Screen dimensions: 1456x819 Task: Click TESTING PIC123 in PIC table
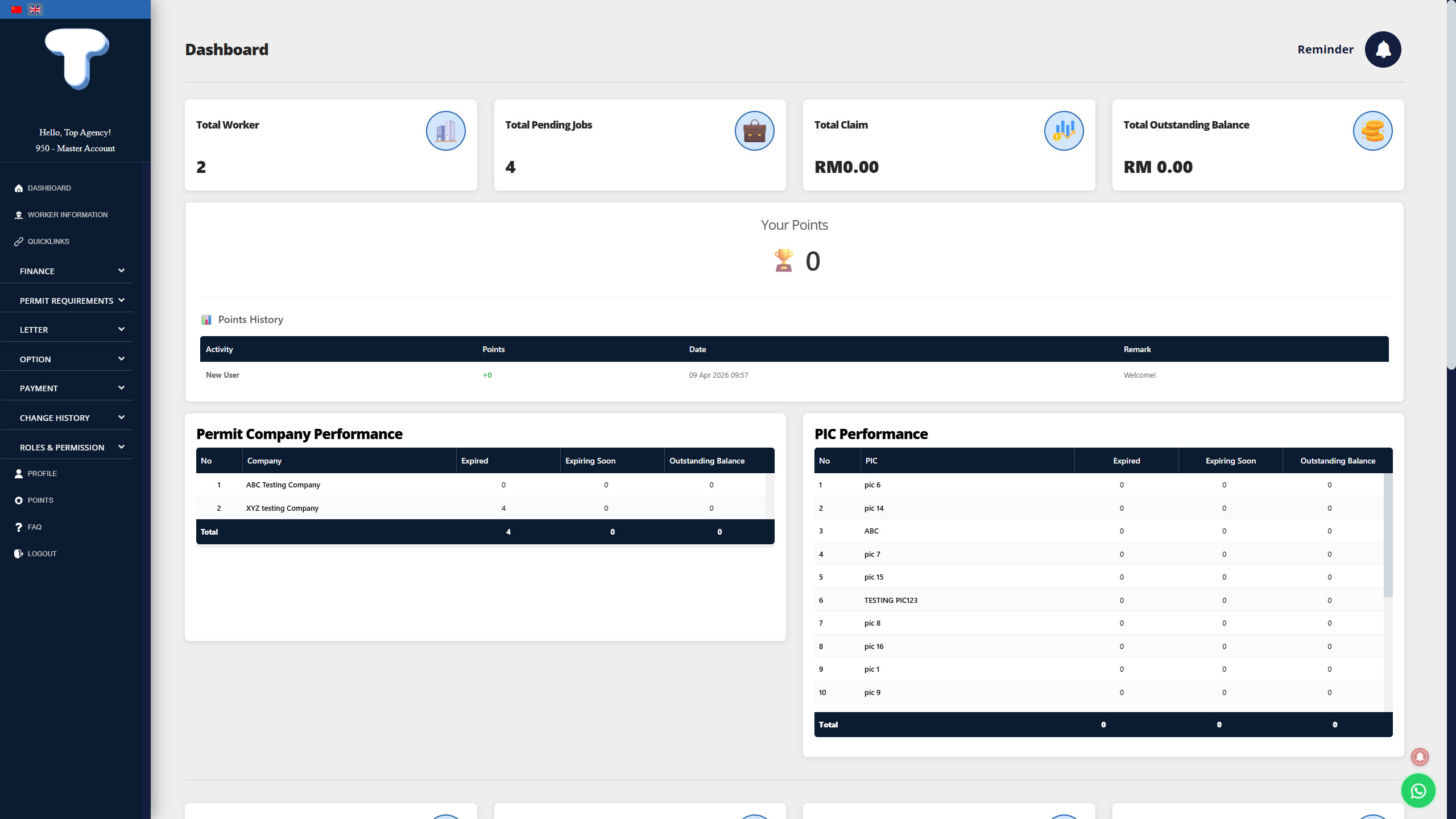(891, 600)
